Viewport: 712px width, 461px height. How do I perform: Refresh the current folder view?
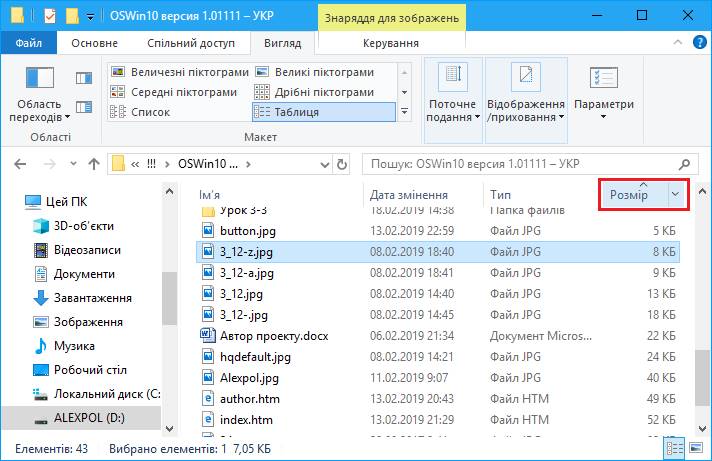(x=342, y=164)
